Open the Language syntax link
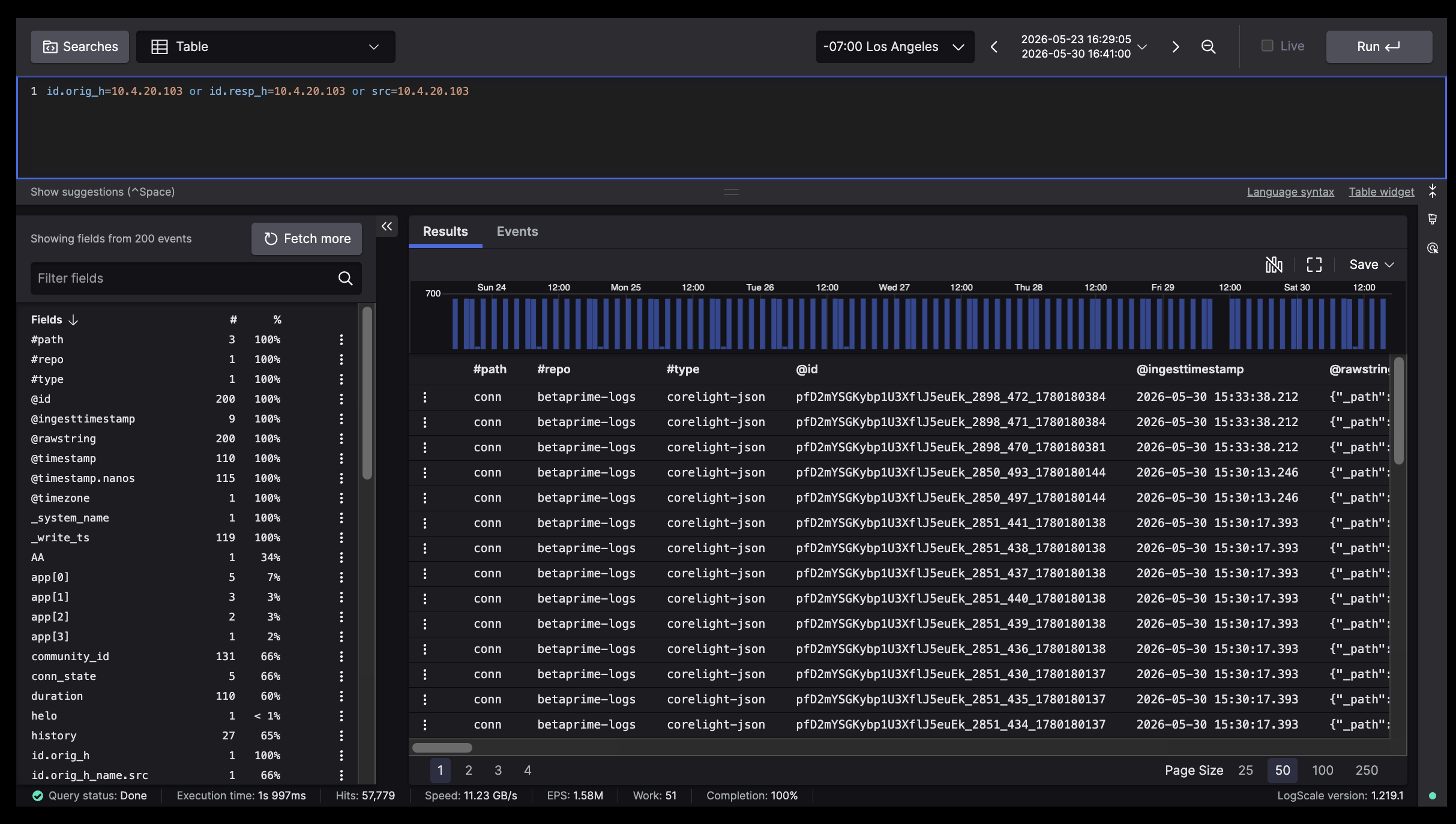This screenshot has width=1456, height=824. (1290, 192)
